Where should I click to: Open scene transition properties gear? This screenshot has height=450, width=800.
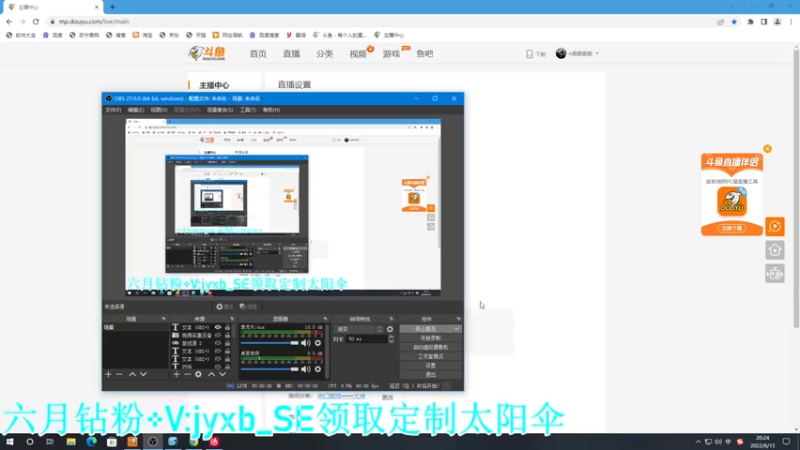pyautogui.click(x=390, y=329)
